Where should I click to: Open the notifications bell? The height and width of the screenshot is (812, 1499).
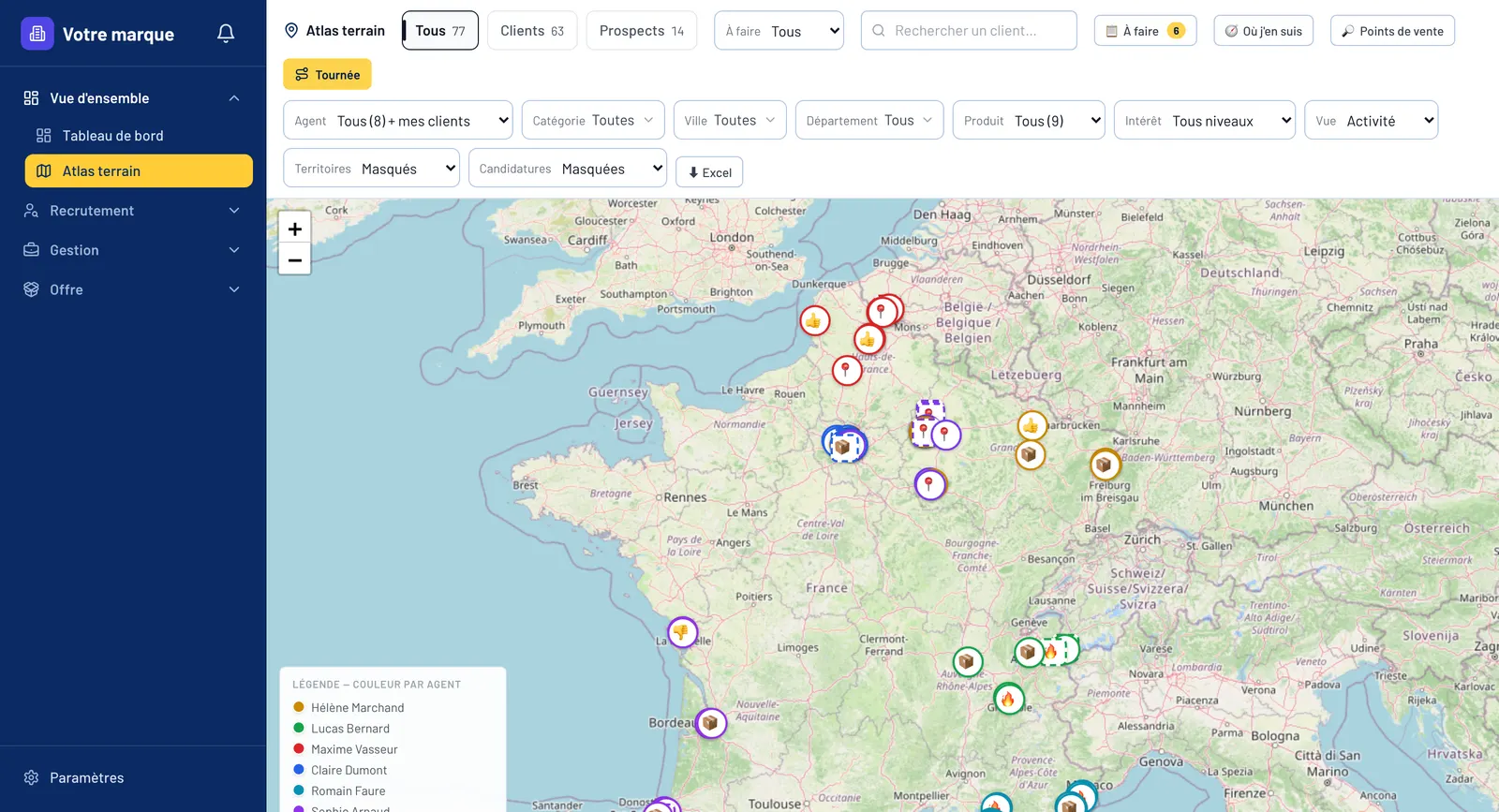tap(226, 34)
